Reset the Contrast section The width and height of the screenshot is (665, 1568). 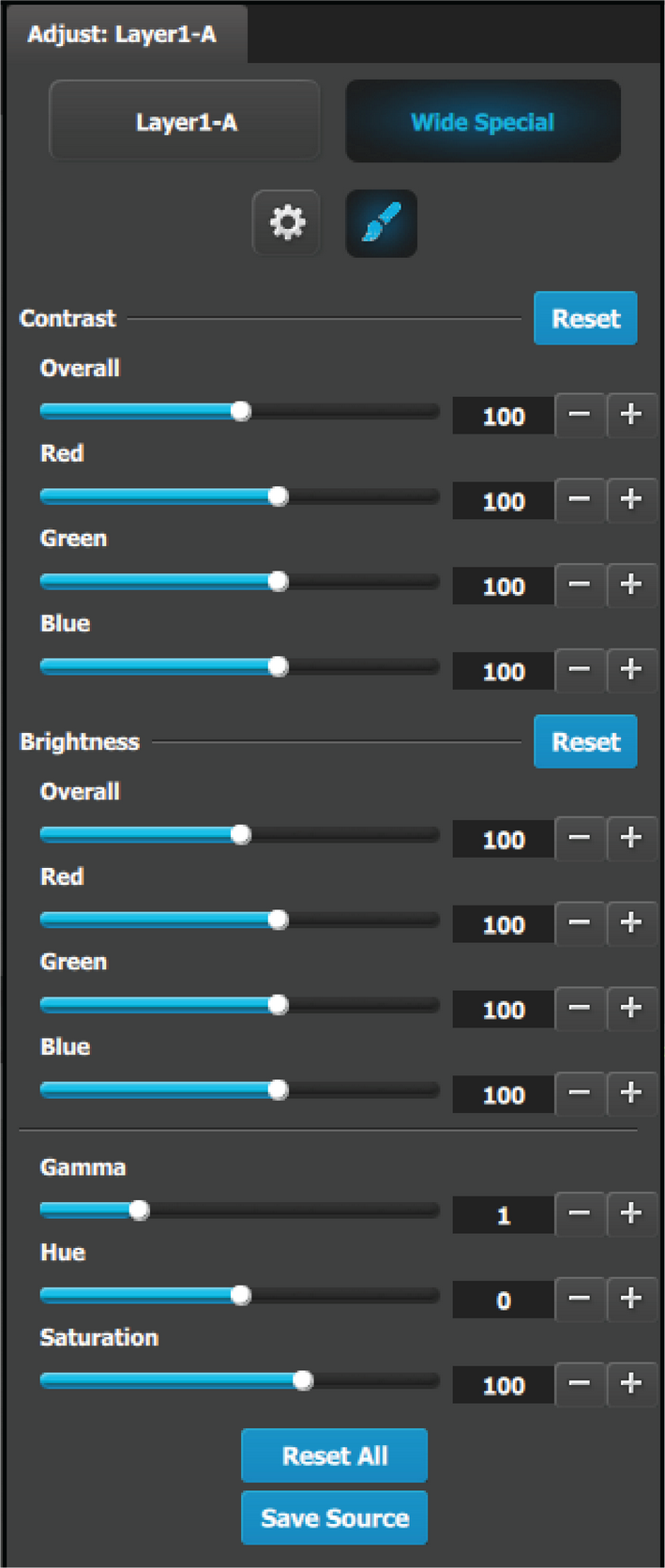pyautogui.click(x=585, y=318)
